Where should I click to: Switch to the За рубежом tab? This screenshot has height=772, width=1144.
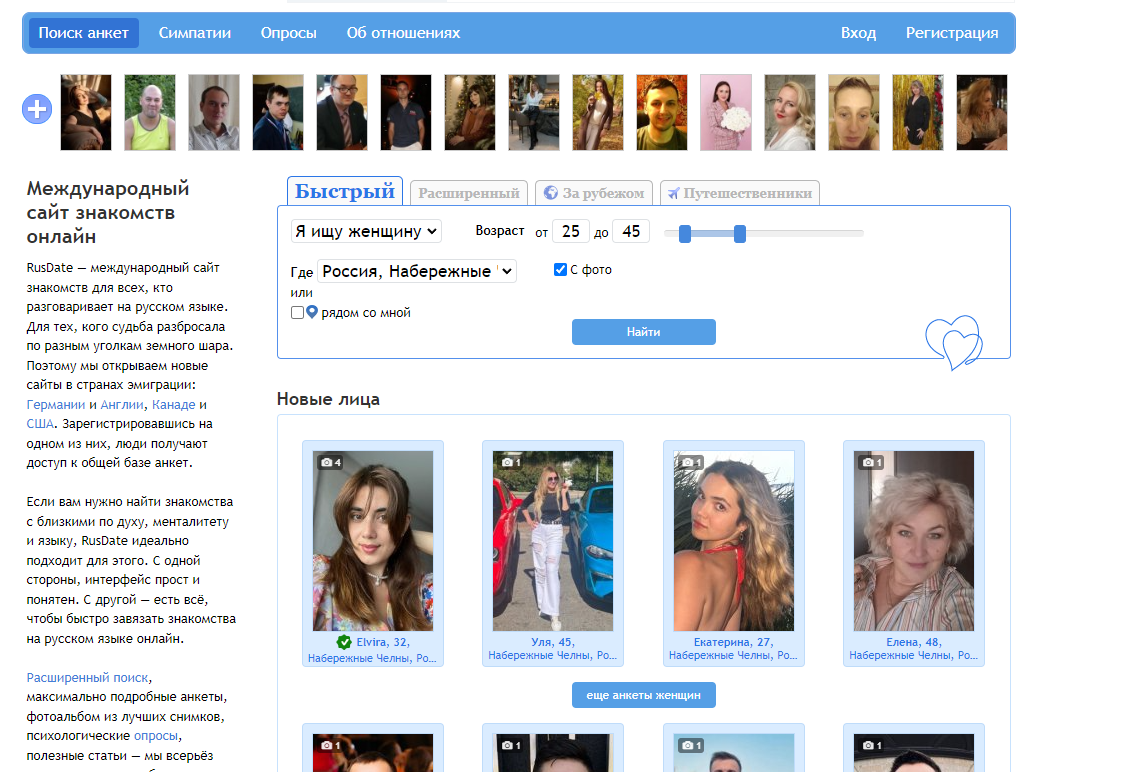(594, 193)
